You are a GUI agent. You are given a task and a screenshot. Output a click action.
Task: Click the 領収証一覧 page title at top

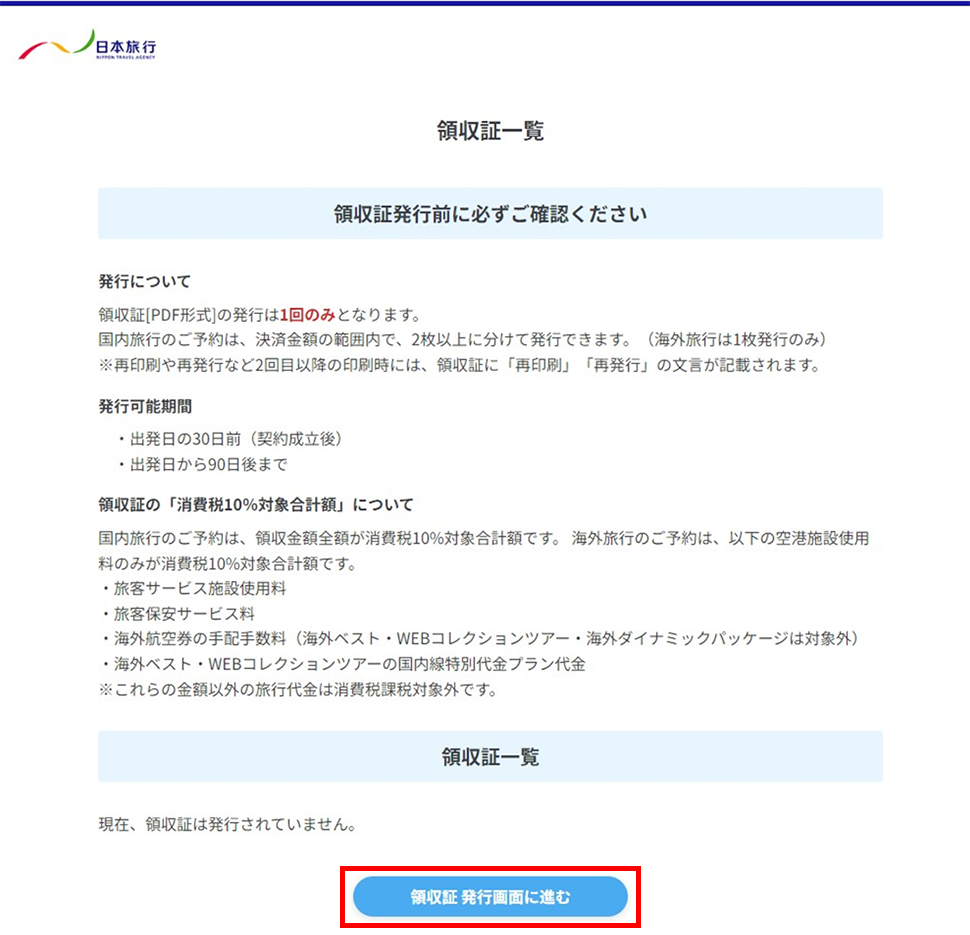tap(490, 131)
